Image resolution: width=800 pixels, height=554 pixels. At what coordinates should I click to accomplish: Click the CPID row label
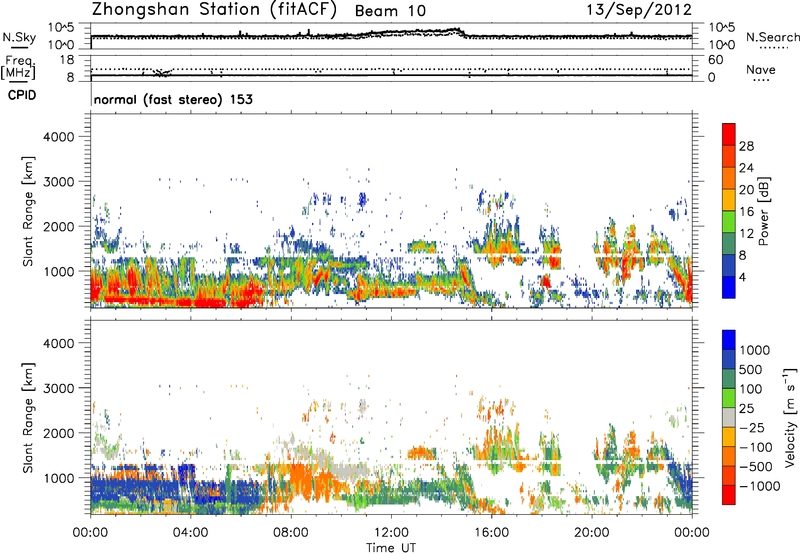[x=22, y=95]
